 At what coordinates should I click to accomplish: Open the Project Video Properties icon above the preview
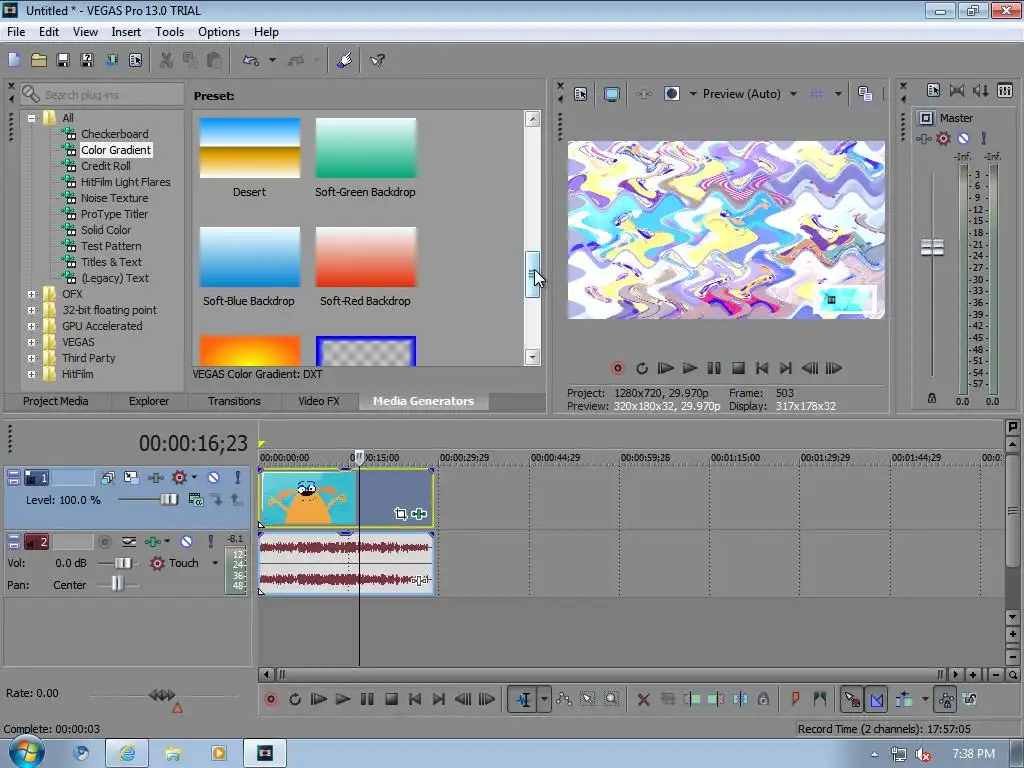pyautogui.click(x=581, y=94)
